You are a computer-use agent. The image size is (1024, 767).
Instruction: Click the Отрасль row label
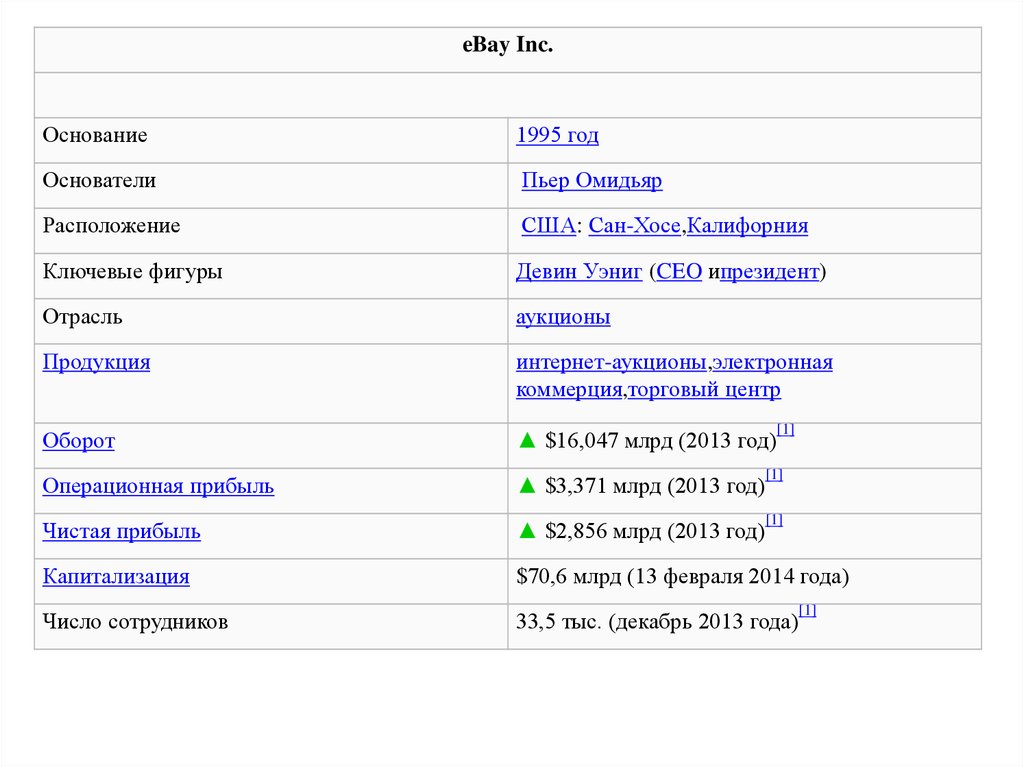click(82, 317)
